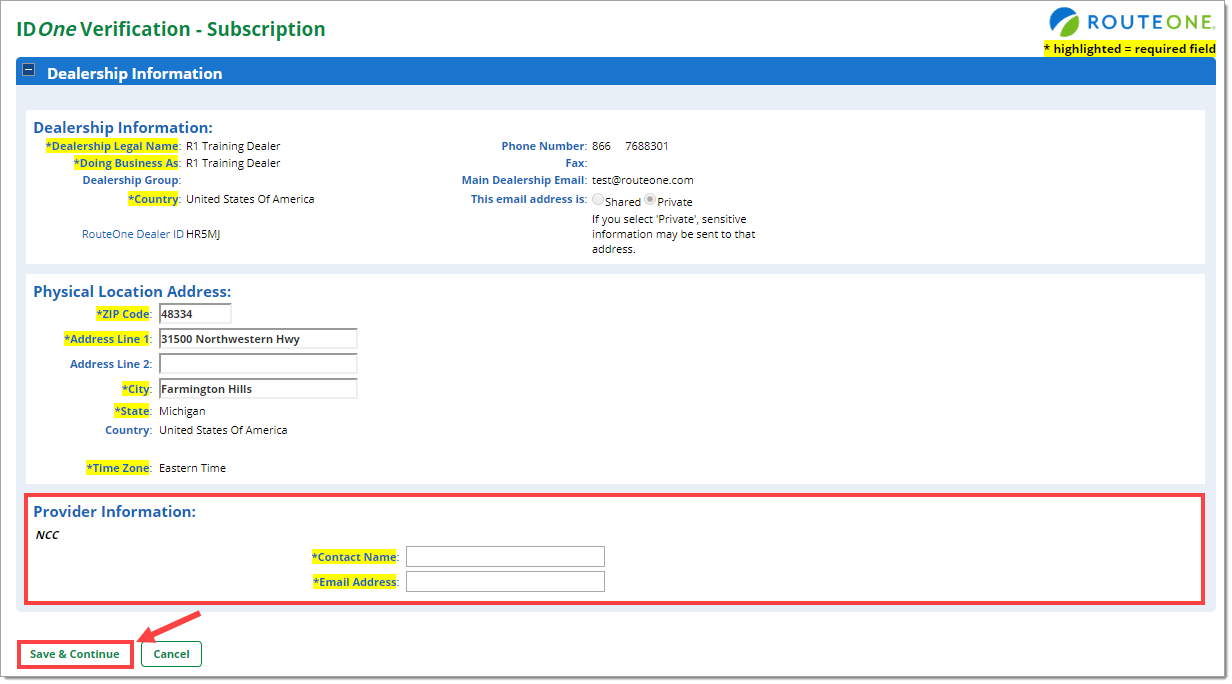Click the Doing Business As label

tap(126, 163)
